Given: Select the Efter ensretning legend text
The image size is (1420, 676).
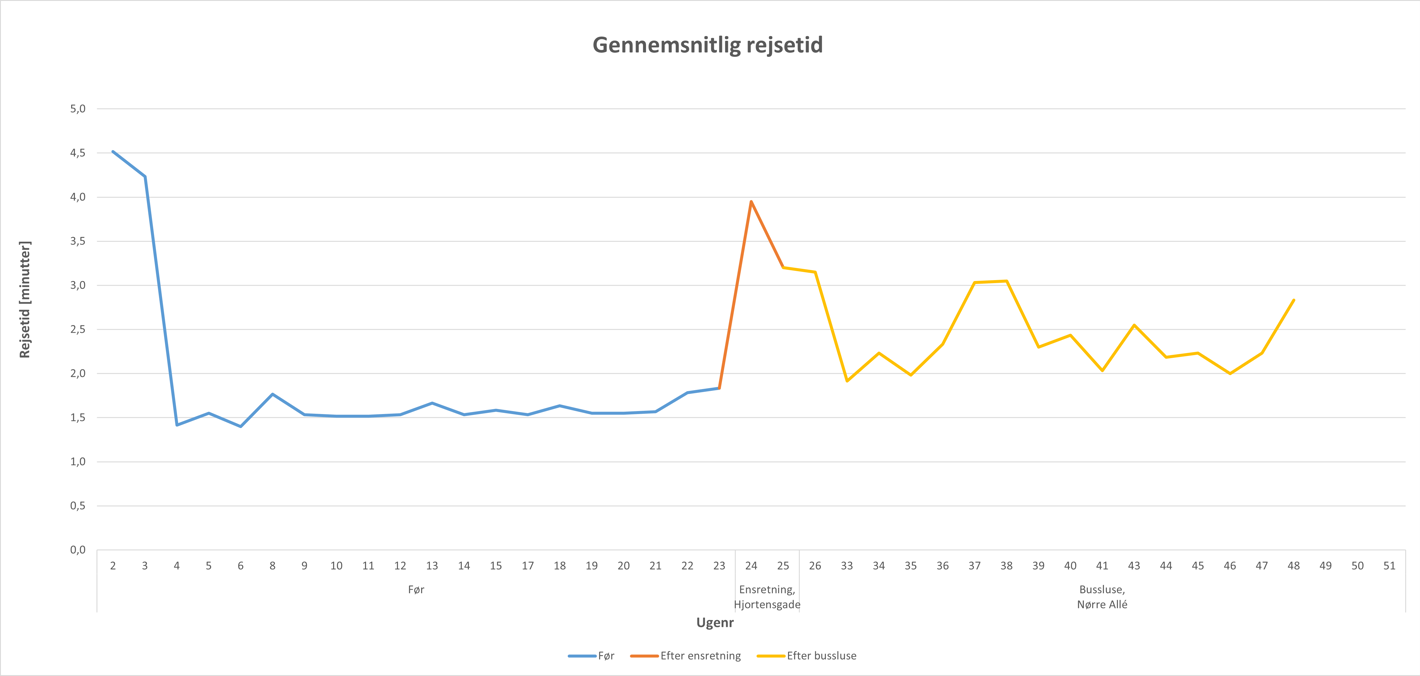Looking at the screenshot, I should coord(701,656).
